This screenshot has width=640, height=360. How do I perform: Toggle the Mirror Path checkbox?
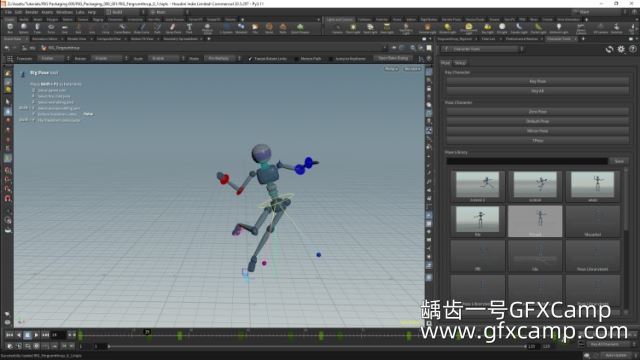tap(297, 59)
